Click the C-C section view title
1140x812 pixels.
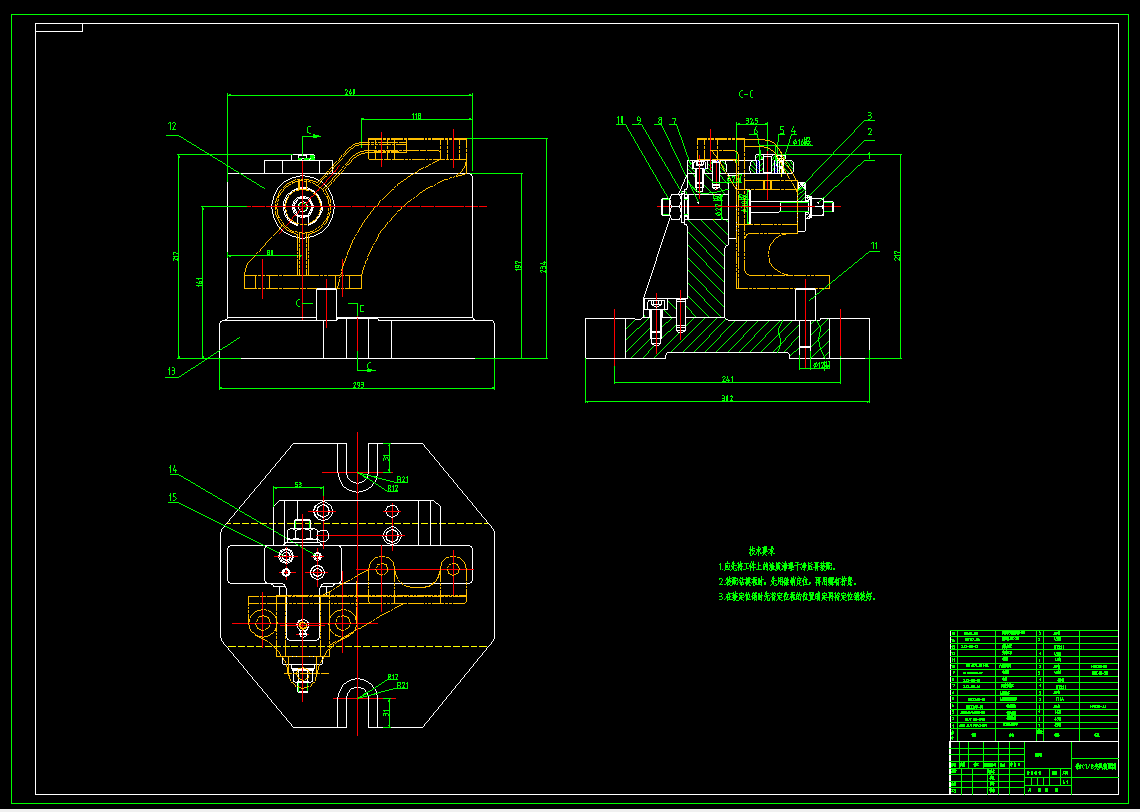[745, 94]
